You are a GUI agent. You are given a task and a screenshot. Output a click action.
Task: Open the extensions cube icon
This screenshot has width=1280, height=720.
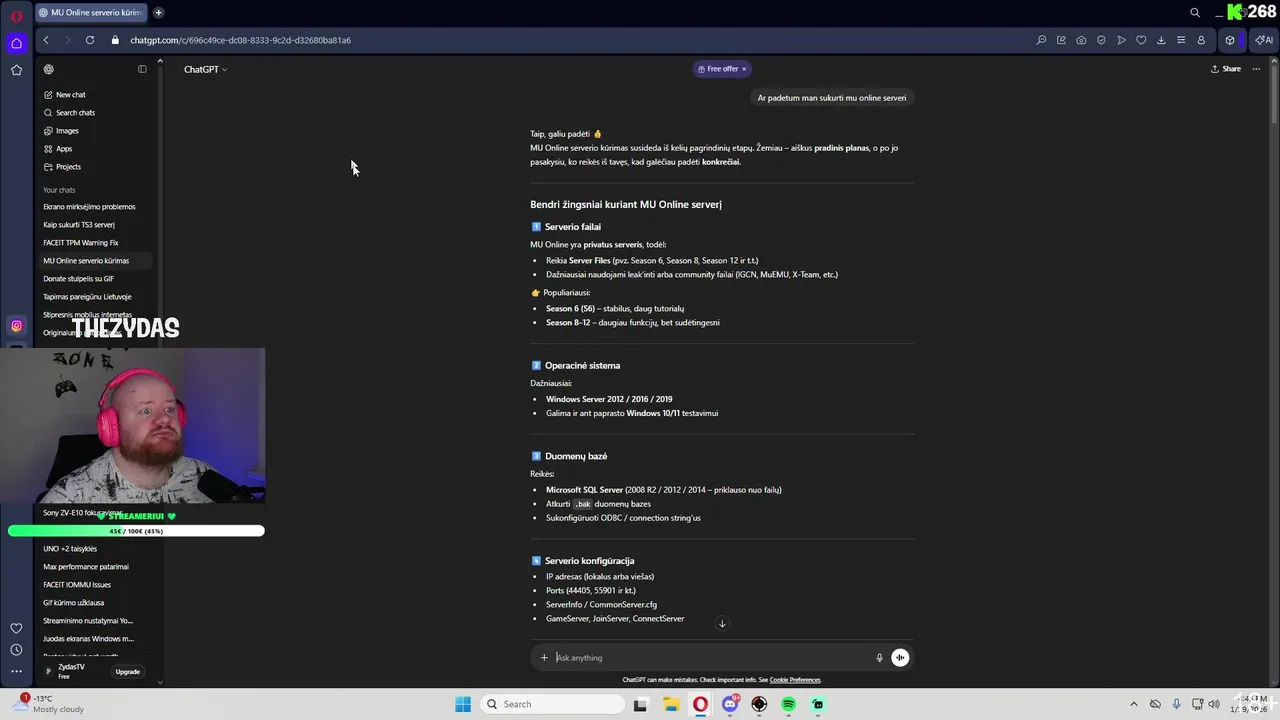tap(1230, 40)
